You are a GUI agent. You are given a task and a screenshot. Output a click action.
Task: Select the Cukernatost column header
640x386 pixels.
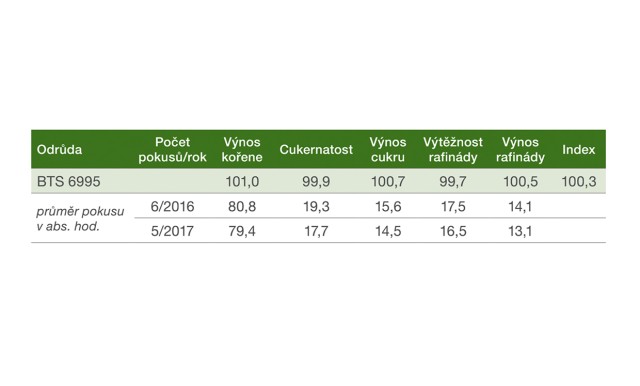[x=316, y=150]
